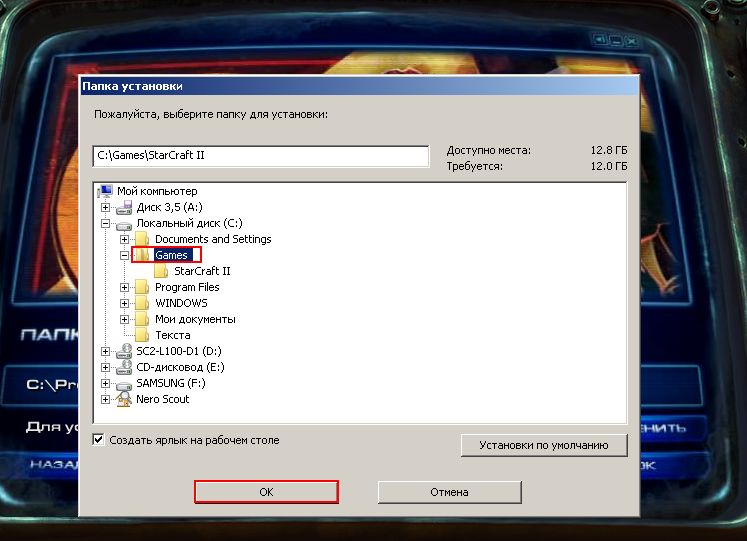
Task: Click the Мои документы folder icon
Action: click(x=142, y=319)
